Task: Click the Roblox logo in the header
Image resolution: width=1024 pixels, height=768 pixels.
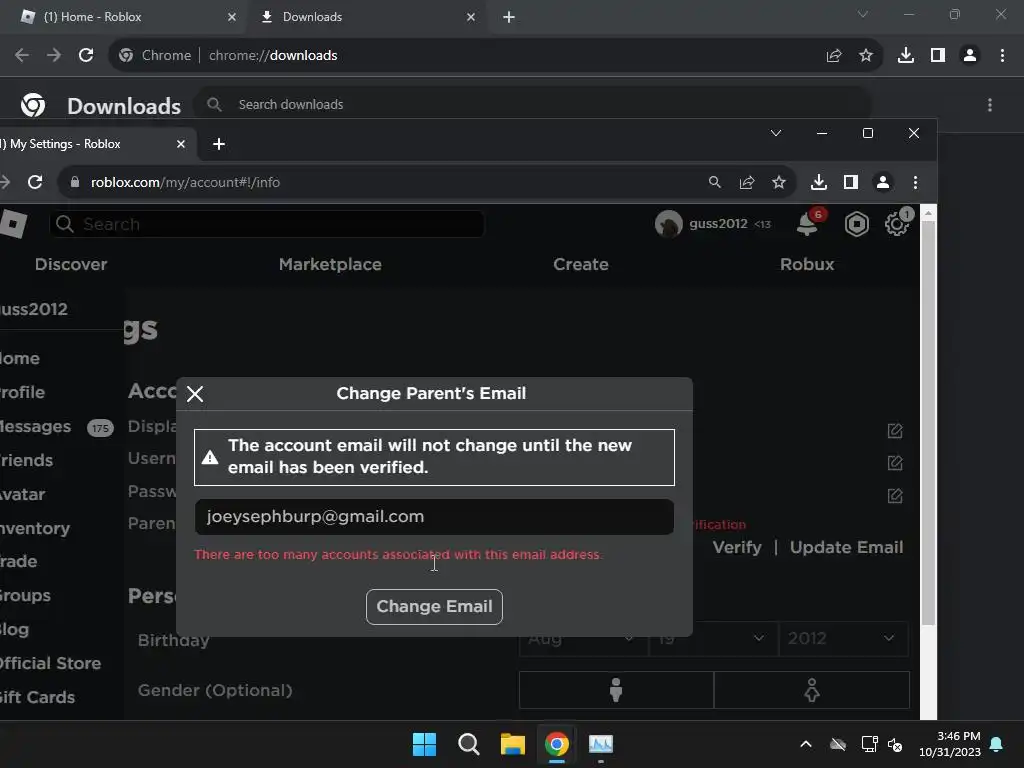Action: coord(13,224)
